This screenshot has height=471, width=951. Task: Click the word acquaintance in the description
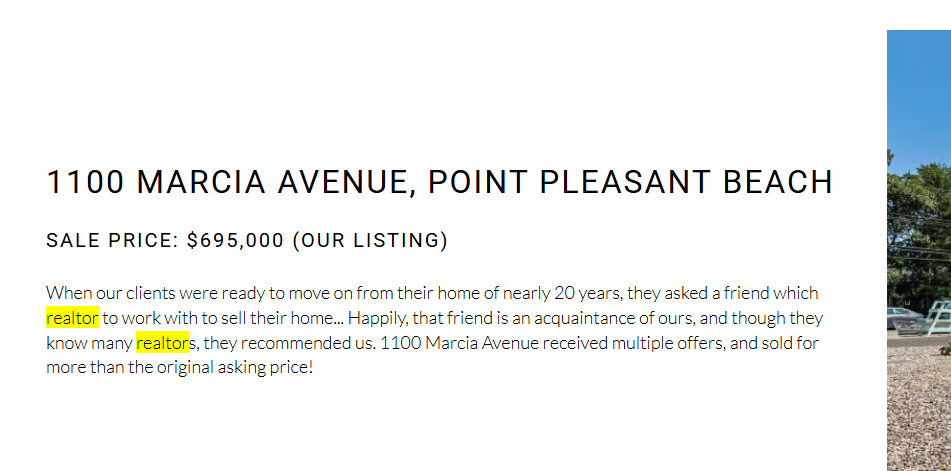pyautogui.click(x=585, y=318)
